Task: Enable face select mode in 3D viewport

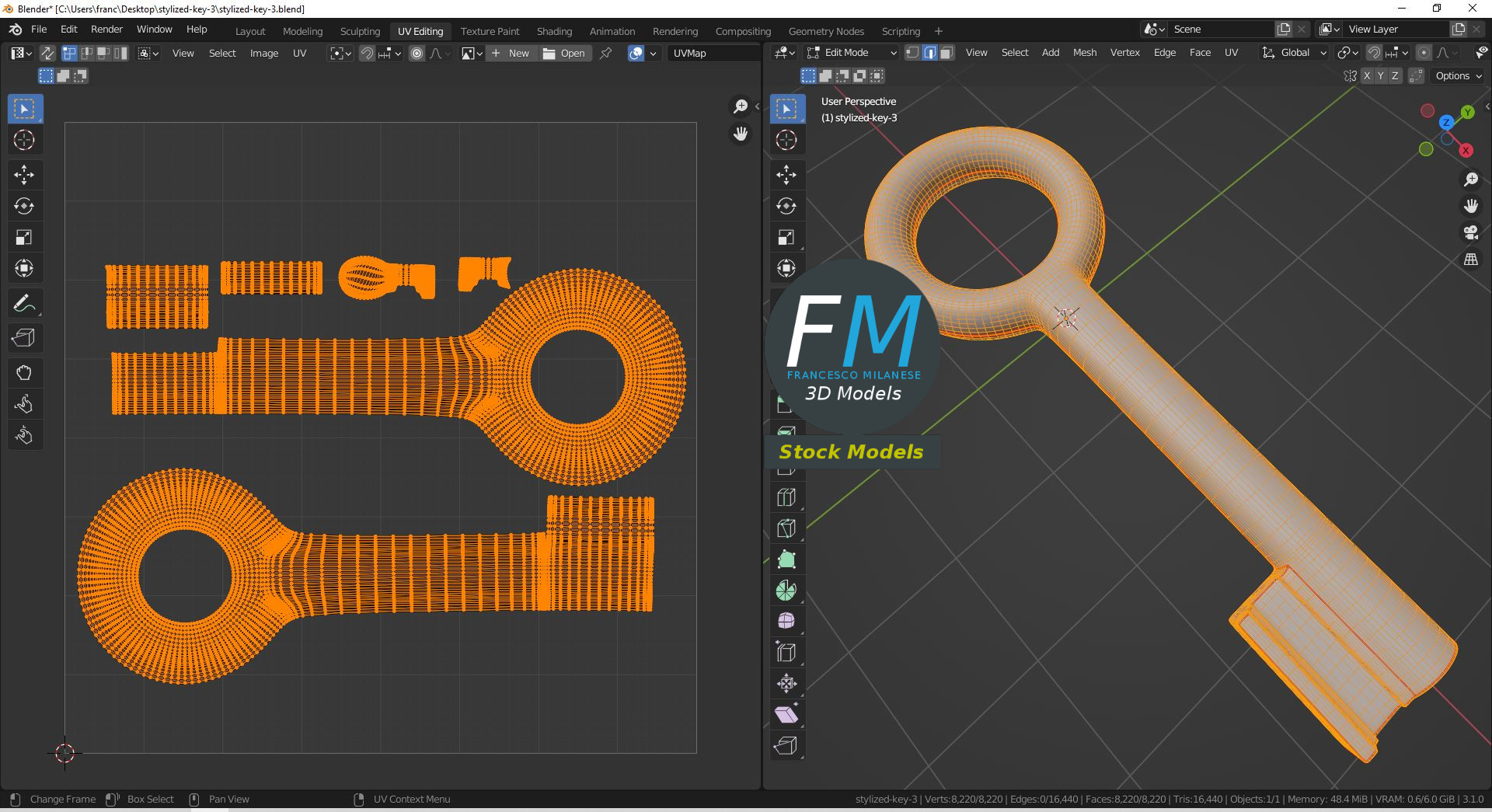Action: (x=946, y=53)
